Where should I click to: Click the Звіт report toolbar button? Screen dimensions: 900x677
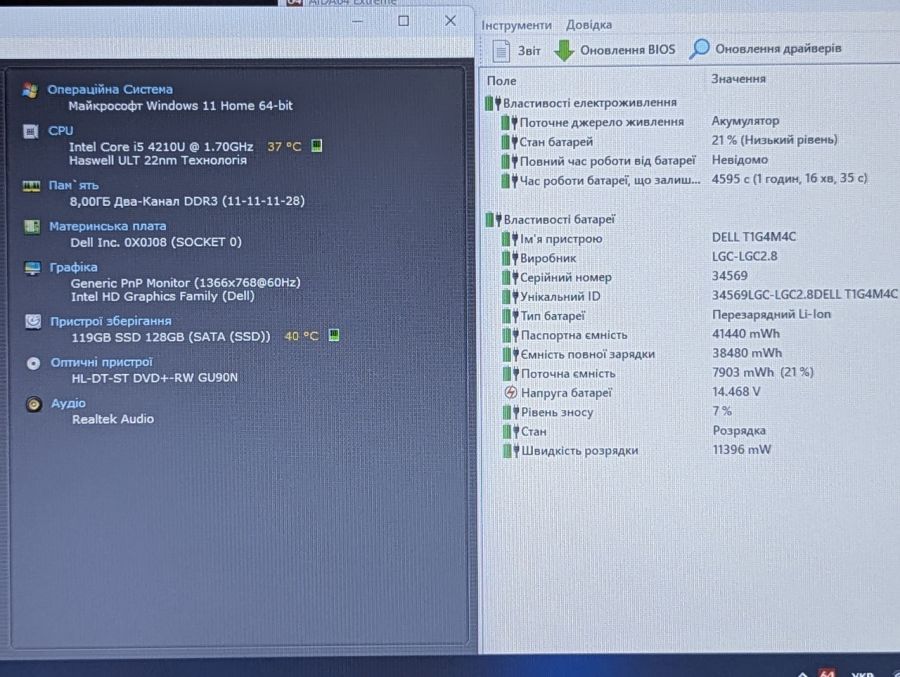(x=517, y=51)
